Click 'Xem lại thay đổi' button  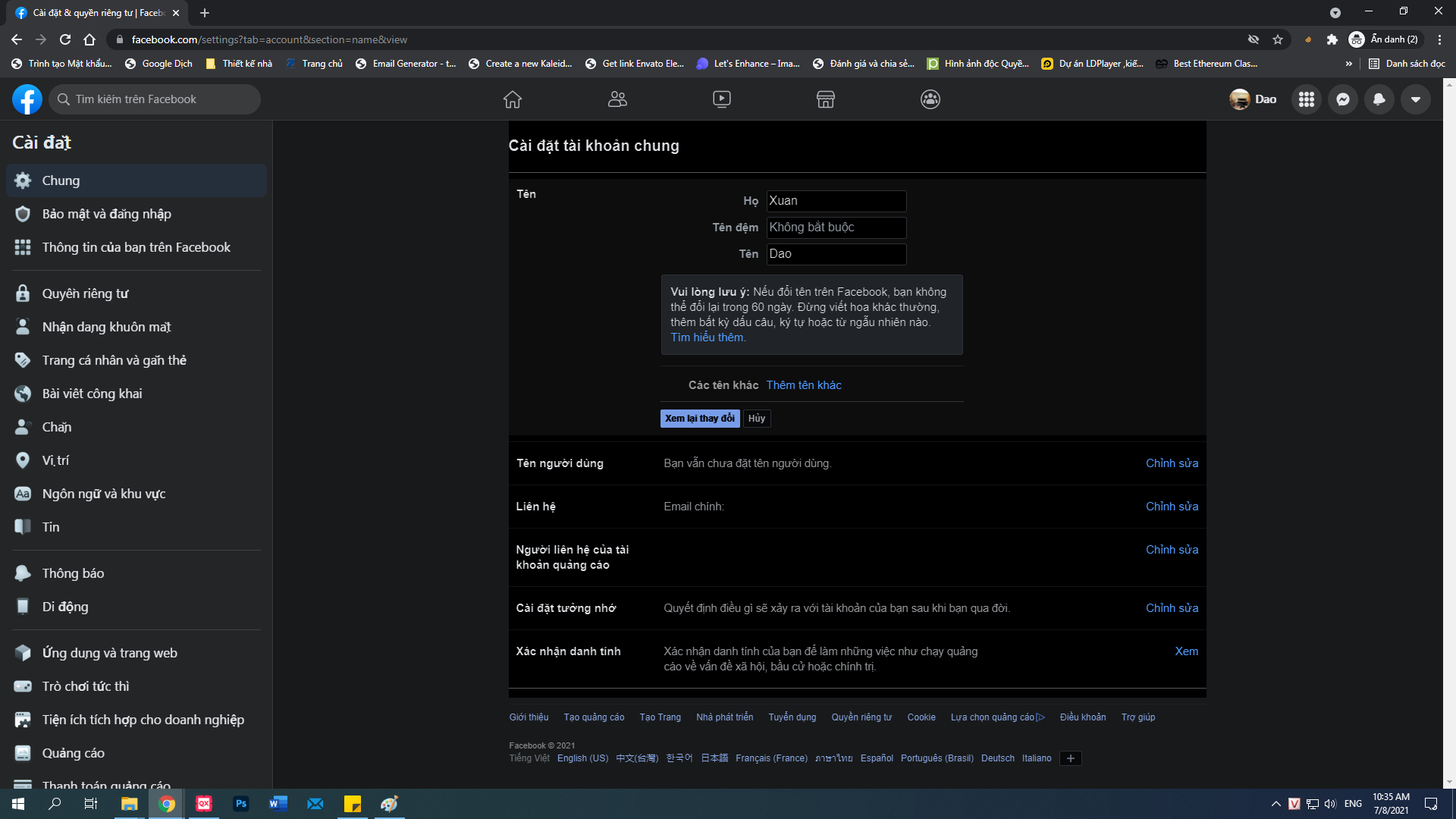(699, 419)
